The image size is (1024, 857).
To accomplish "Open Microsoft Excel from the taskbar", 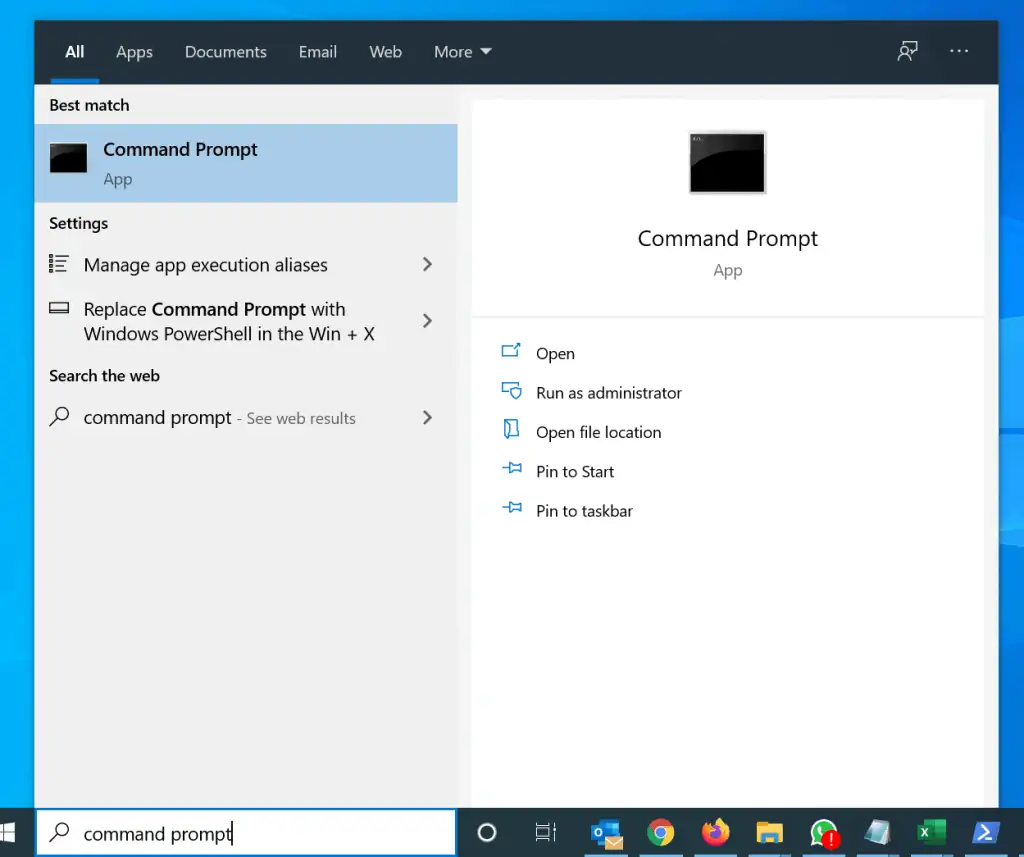I will [x=931, y=833].
